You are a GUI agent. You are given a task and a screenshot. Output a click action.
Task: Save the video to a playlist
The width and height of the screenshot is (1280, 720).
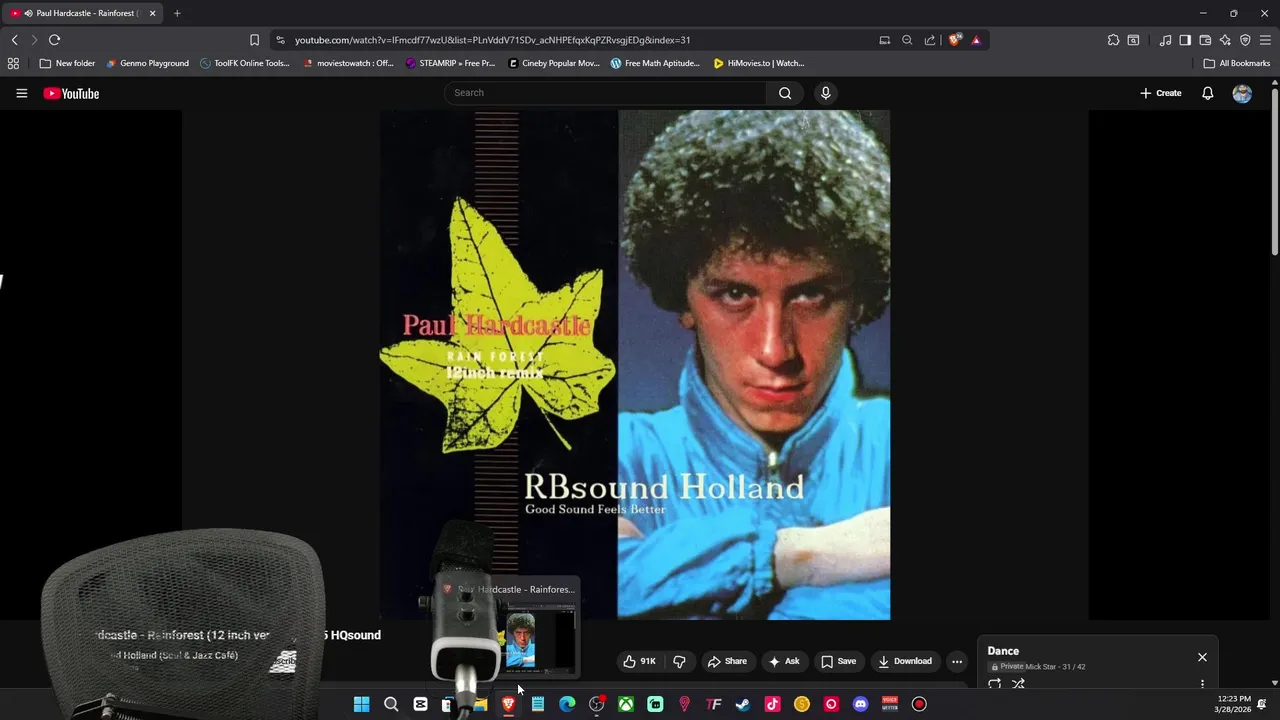838,661
